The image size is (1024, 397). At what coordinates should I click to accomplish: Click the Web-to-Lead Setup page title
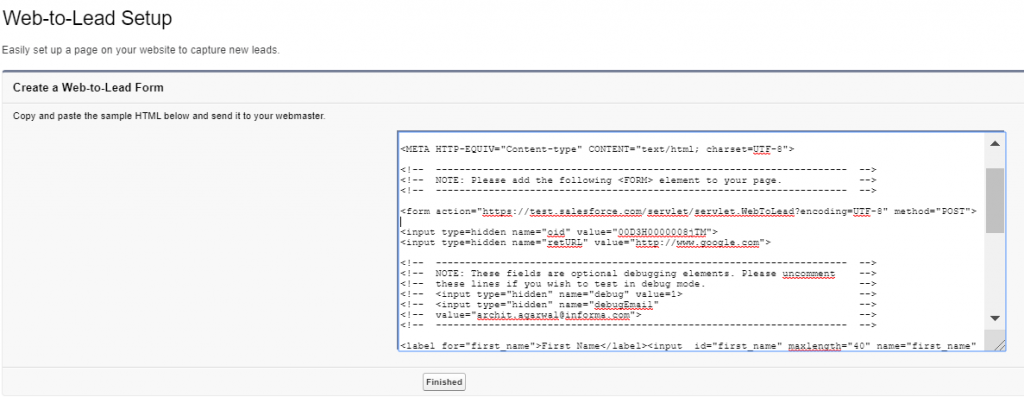coord(88,18)
